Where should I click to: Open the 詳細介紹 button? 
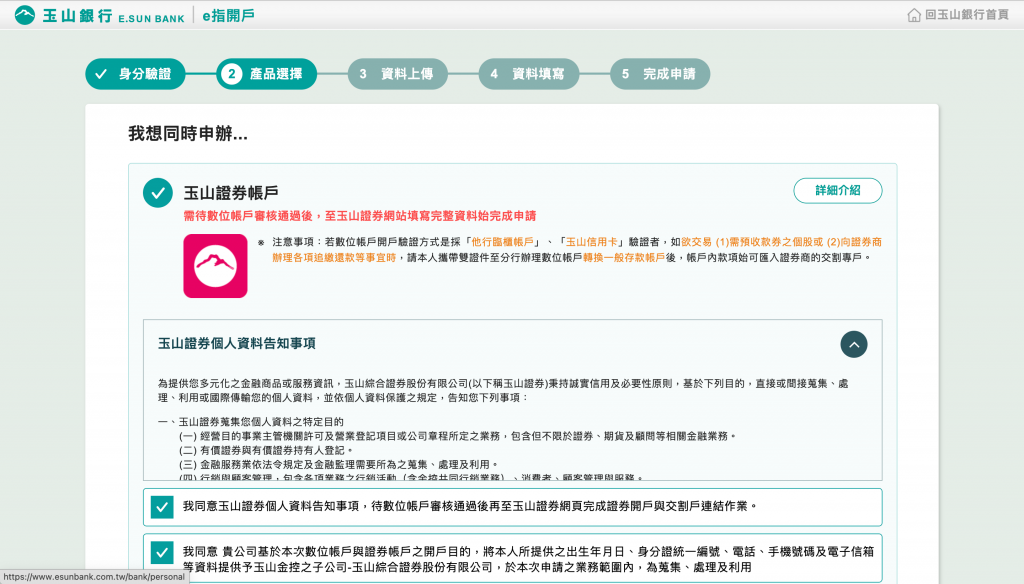point(838,191)
